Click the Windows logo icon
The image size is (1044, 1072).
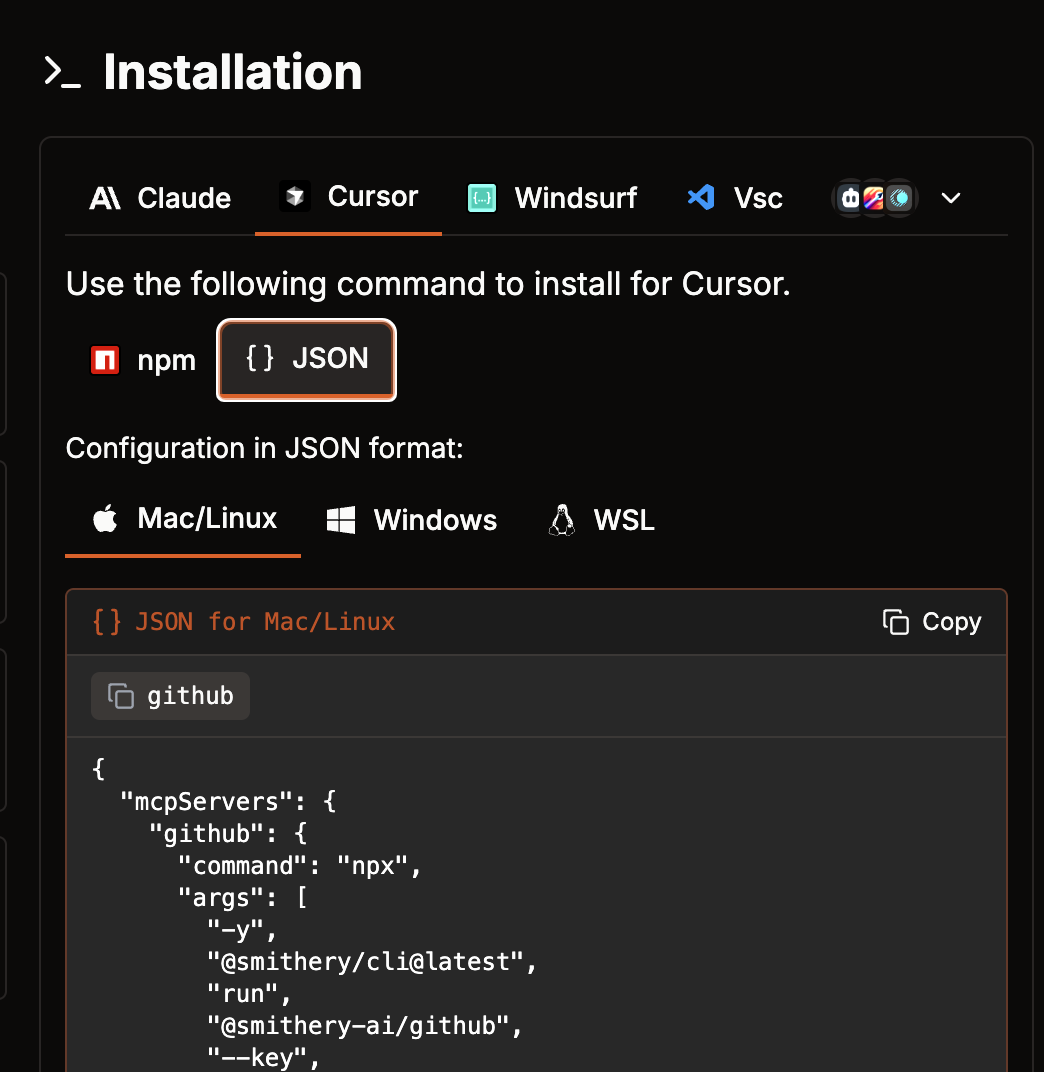[340, 520]
